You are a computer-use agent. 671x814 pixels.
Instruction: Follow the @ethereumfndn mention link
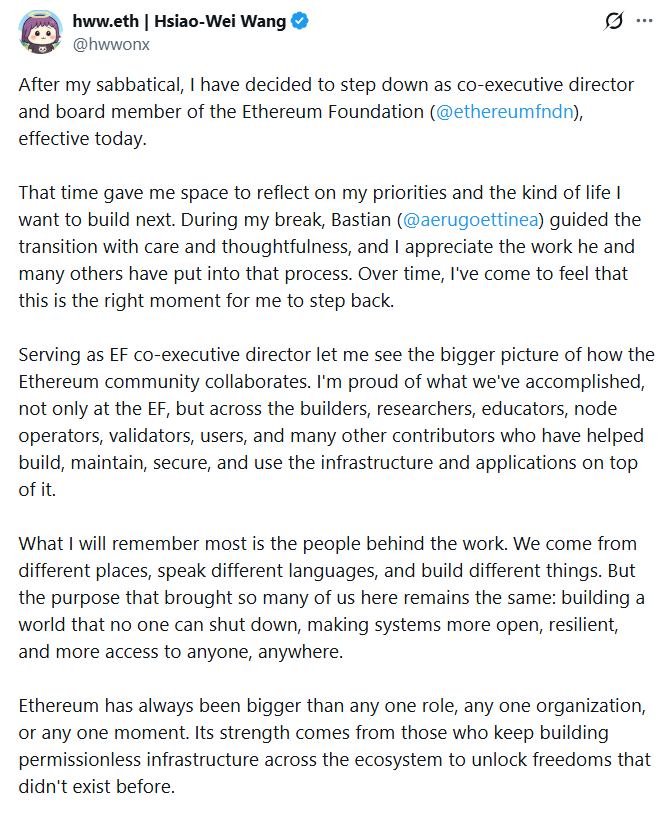pos(504,112)
